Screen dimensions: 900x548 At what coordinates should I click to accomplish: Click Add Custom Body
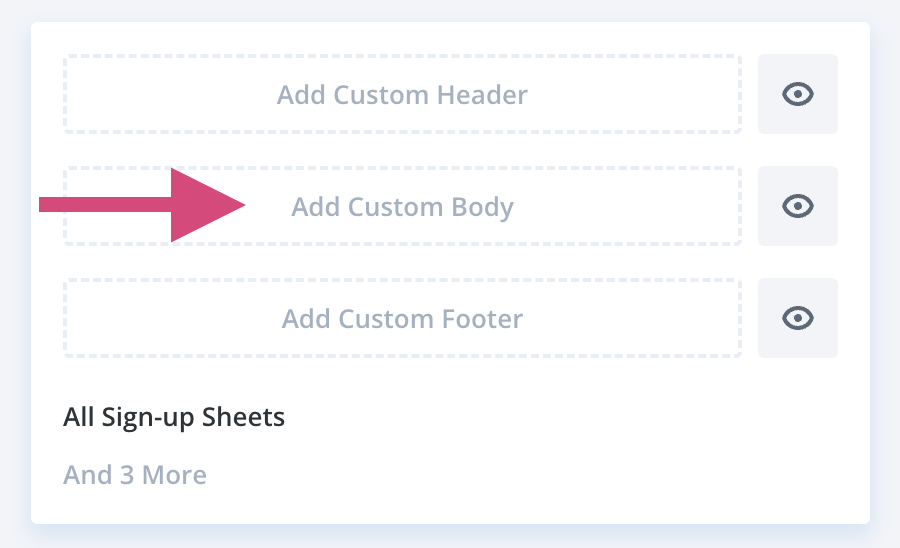402,206
